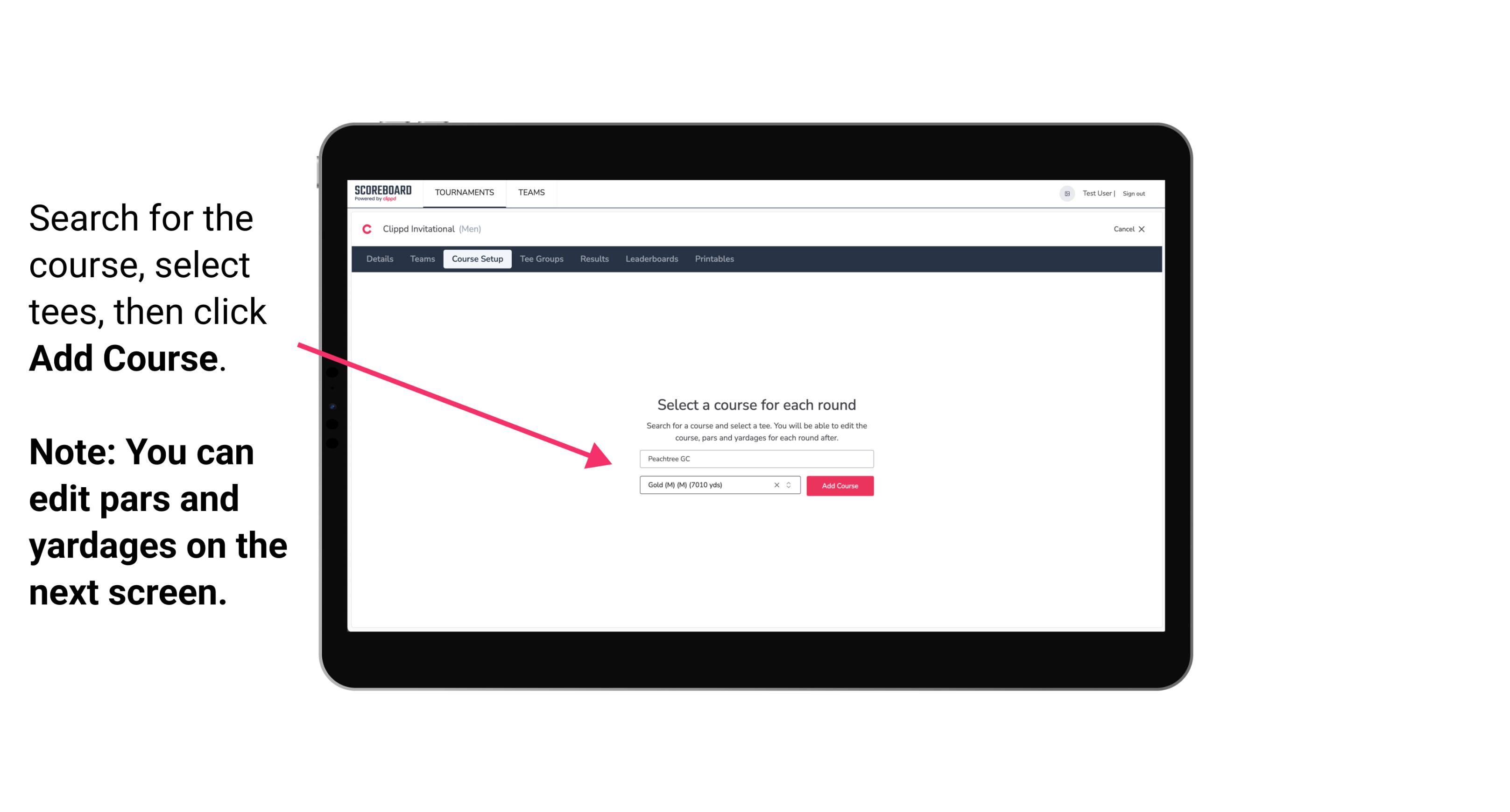Click the Add Course button
The width and height of the screenshot is (1510, 812).
point(839,485)
